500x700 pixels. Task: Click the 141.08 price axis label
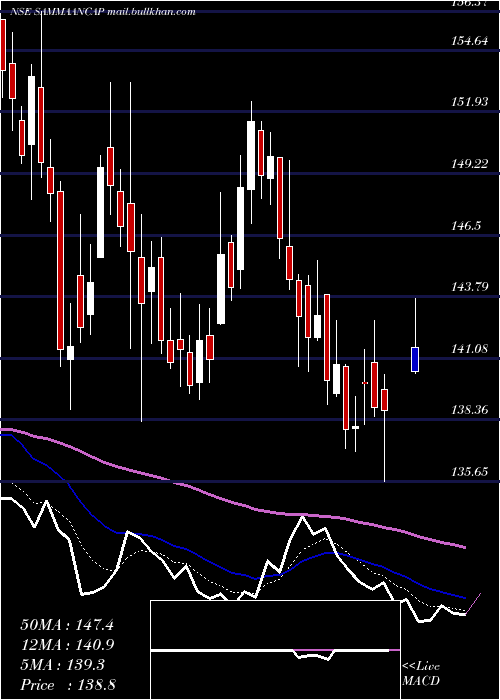(x=470, y=348)
